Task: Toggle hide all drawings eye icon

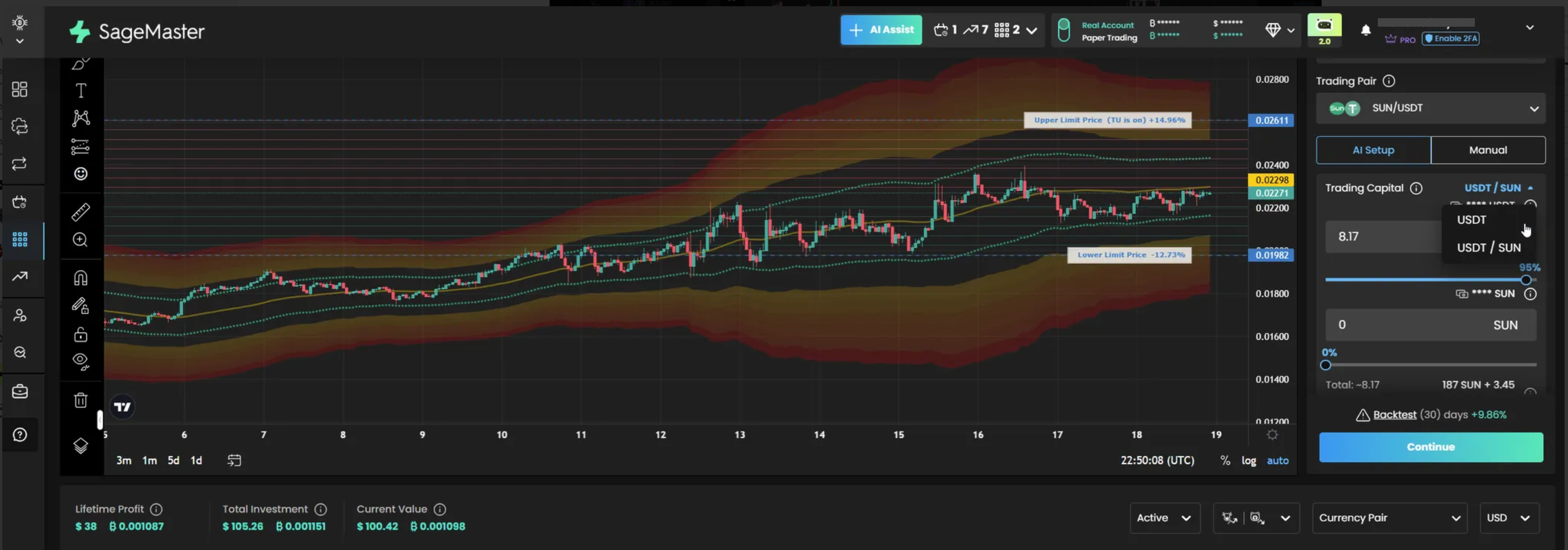Action: pos(81,362)
